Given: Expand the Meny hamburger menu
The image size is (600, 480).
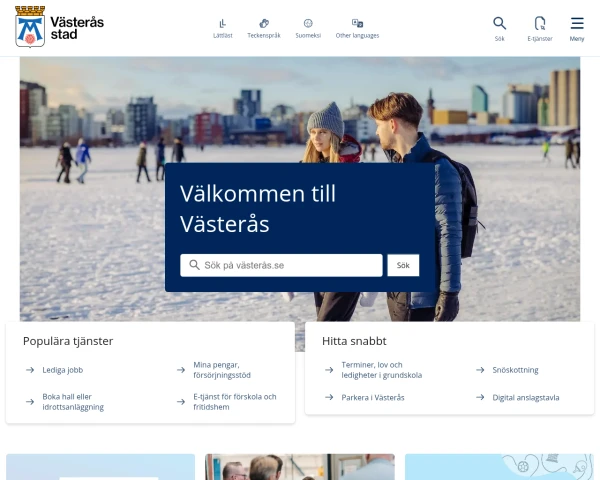Looking at the screenshot, I should click(577, 23).
